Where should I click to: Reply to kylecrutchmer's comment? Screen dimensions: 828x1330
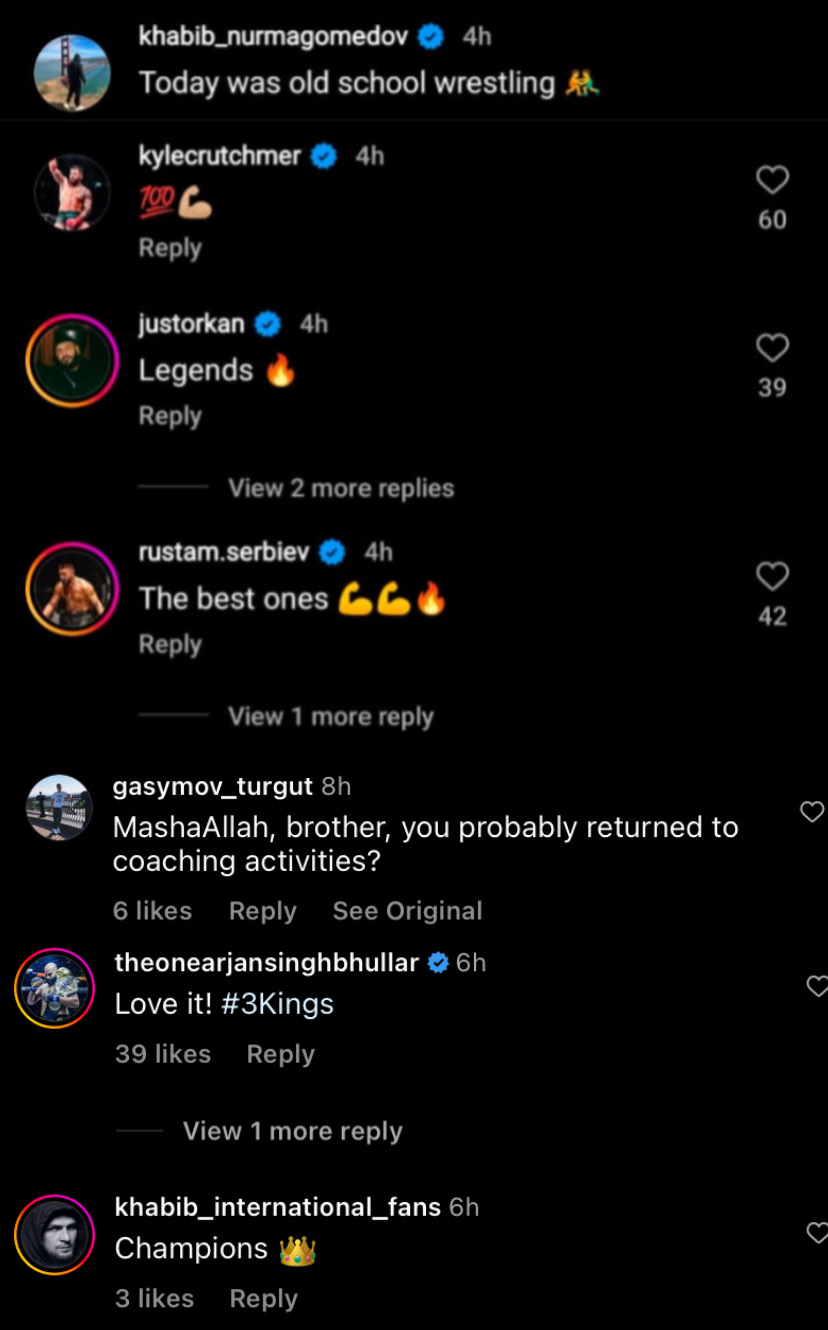point(170,248)
